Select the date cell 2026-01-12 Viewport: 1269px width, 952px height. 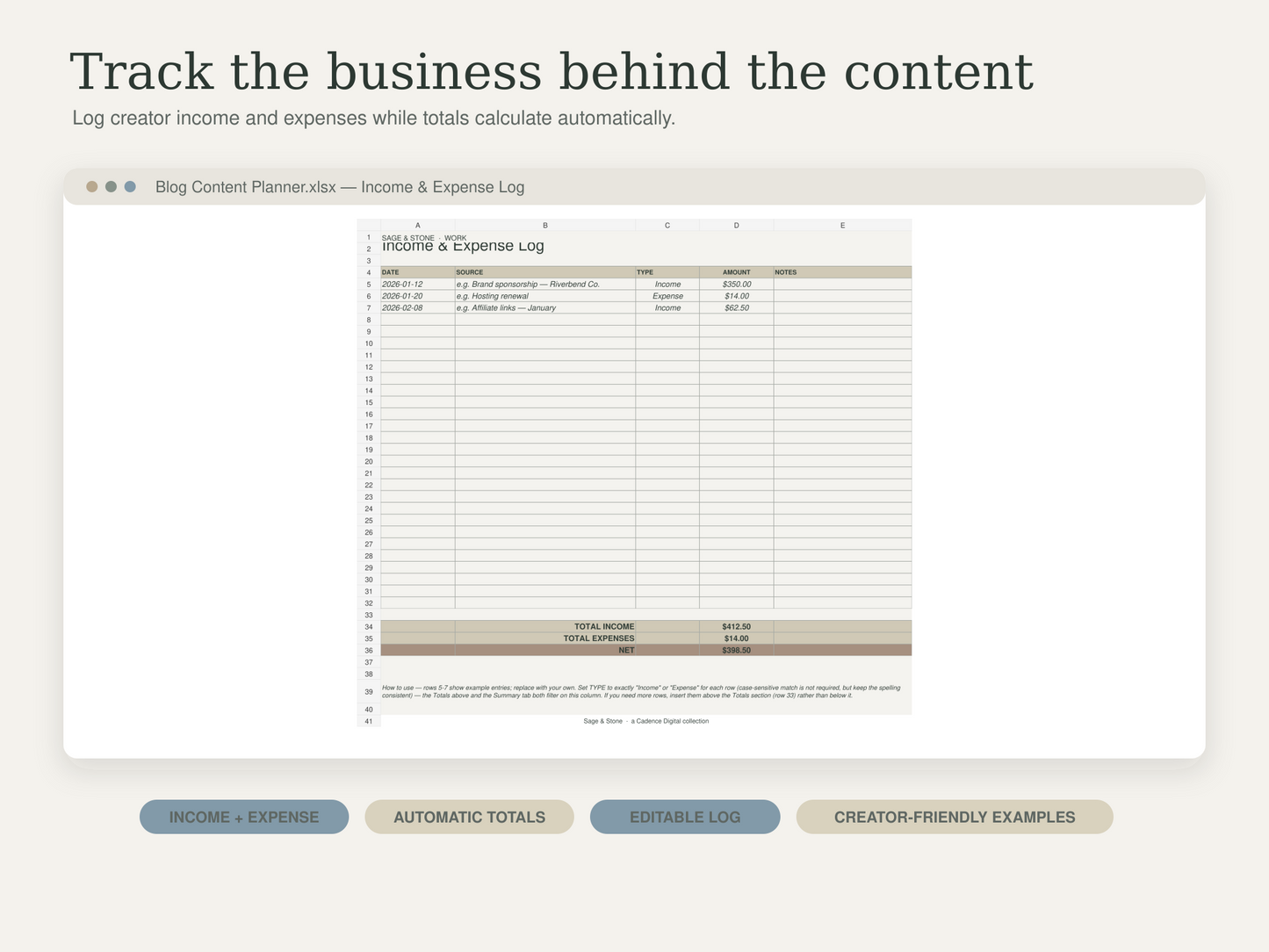(x=418, y=285)
